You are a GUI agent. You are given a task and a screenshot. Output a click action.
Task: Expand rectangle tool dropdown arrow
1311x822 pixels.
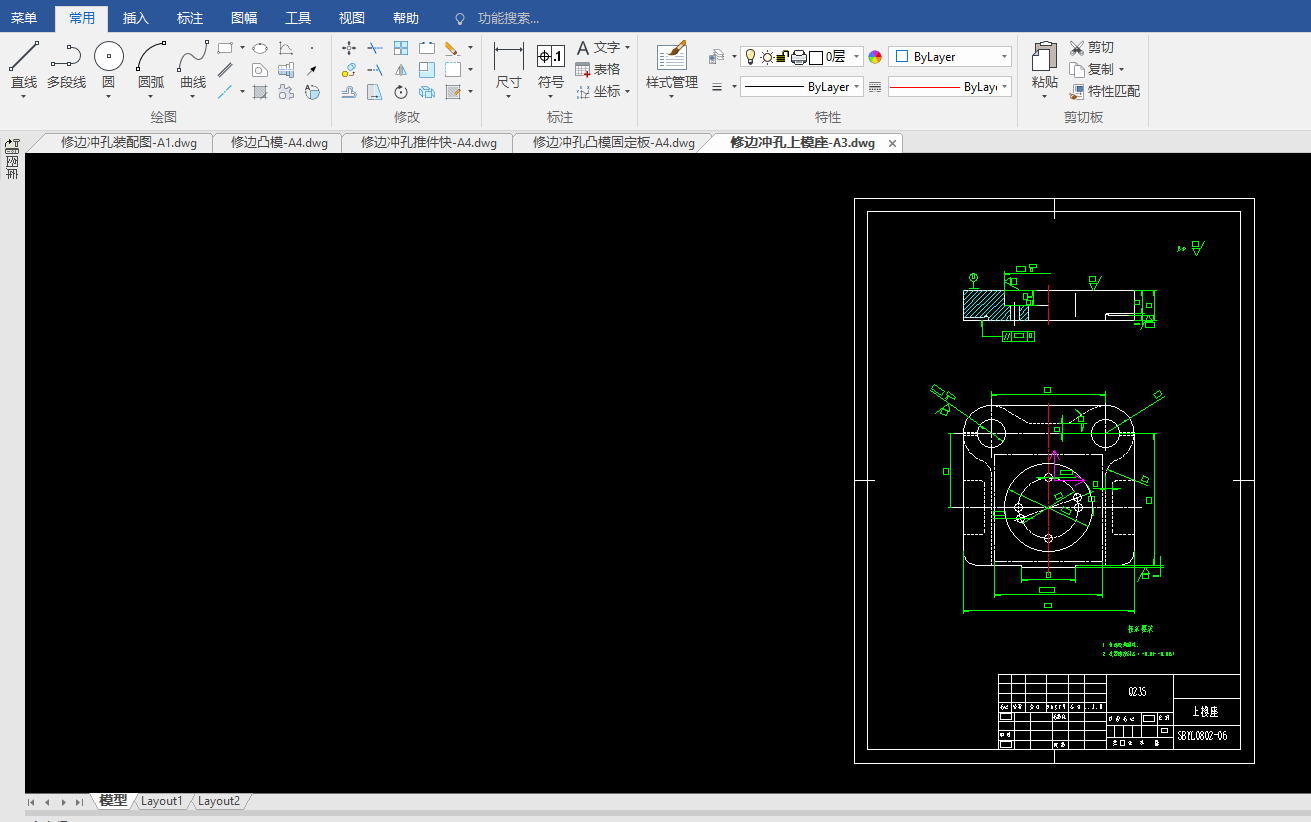coord(242,48)
